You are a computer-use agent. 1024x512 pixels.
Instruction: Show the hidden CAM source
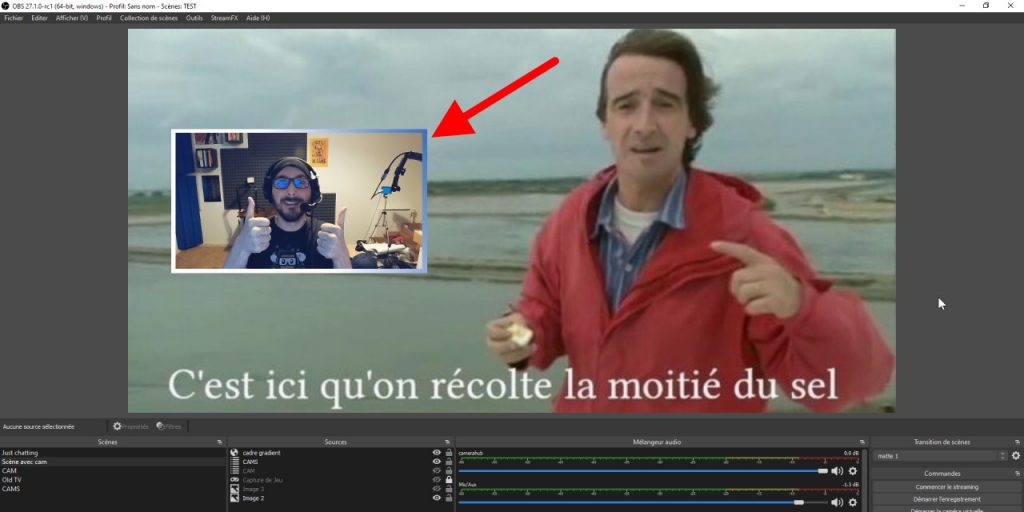pos(436,470)
